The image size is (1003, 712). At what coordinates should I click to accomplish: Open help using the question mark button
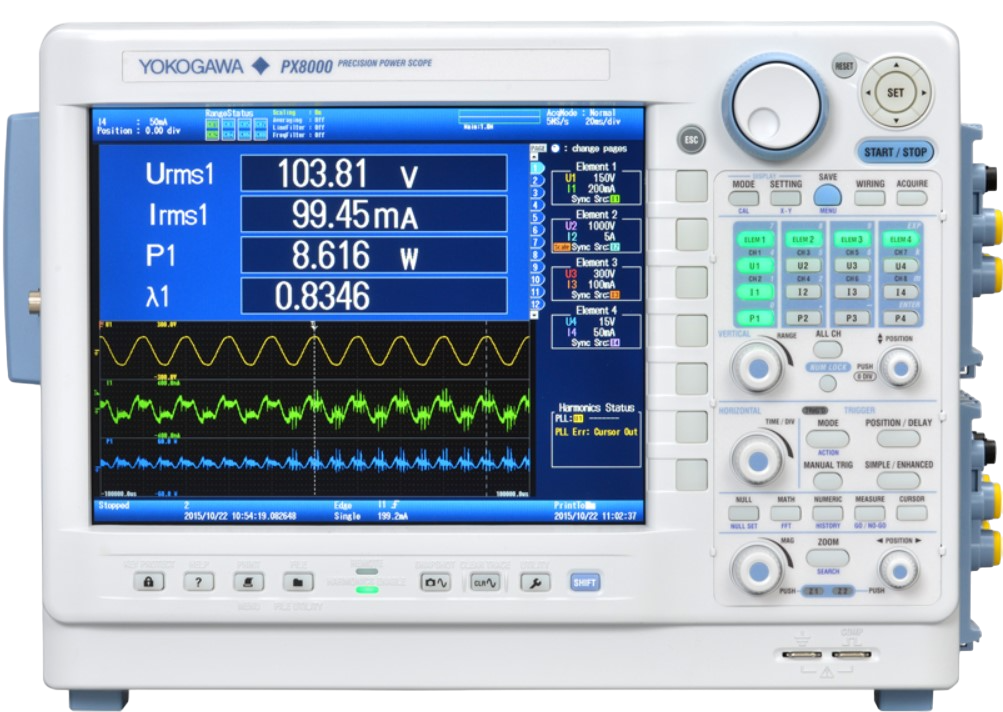point(197,582)
